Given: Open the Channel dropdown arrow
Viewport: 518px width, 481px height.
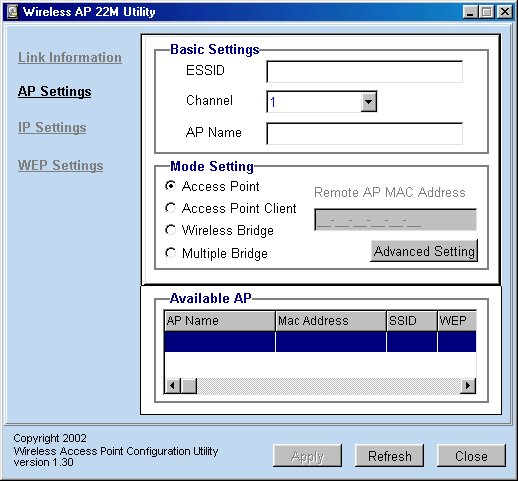Looking at the screenshot, I should 368,101.
